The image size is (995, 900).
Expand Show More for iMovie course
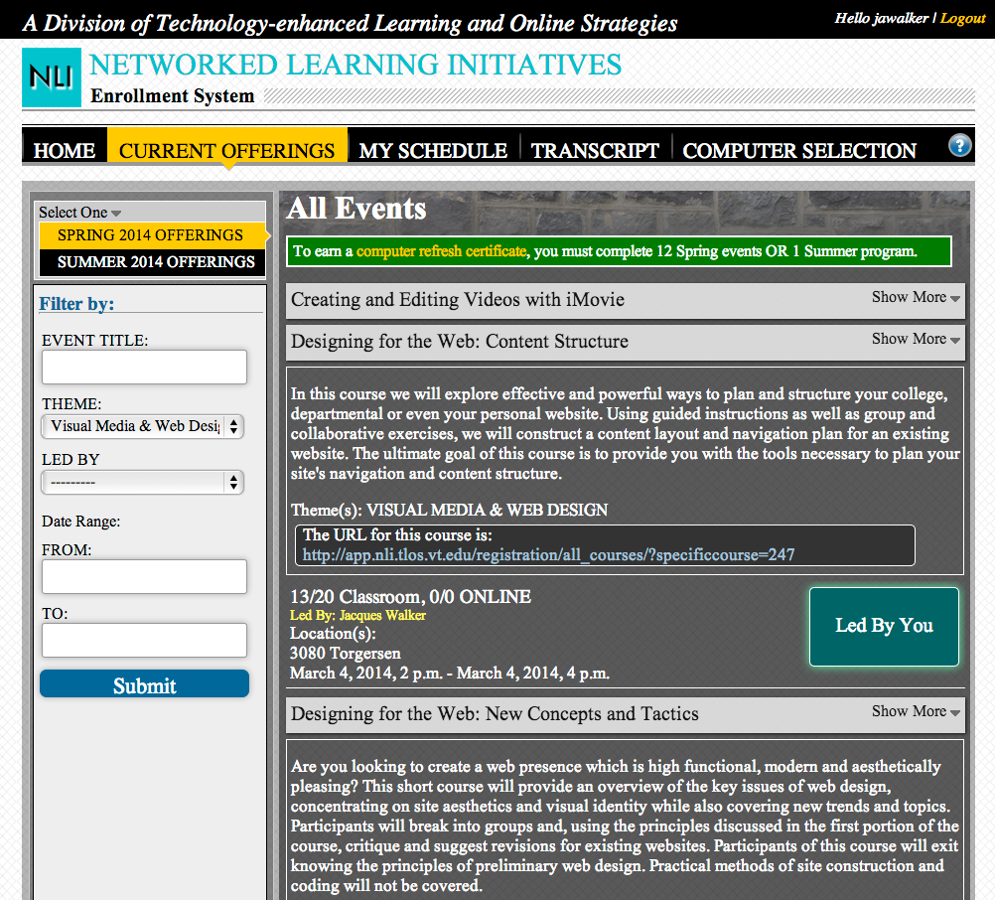pyautogui.click(x=915, y=297)
